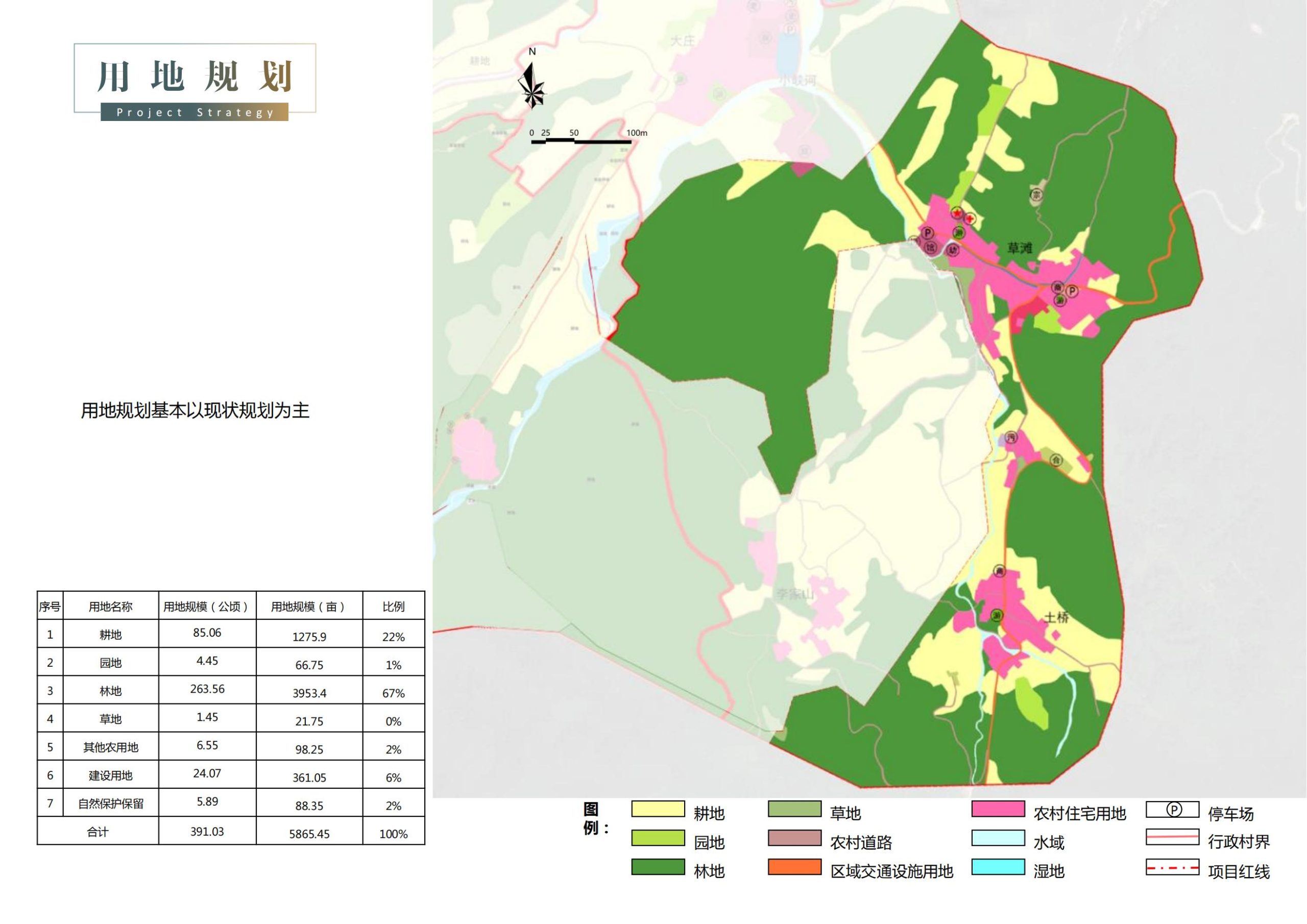Click the 农村道路 legend swatch

coord(795,837)
